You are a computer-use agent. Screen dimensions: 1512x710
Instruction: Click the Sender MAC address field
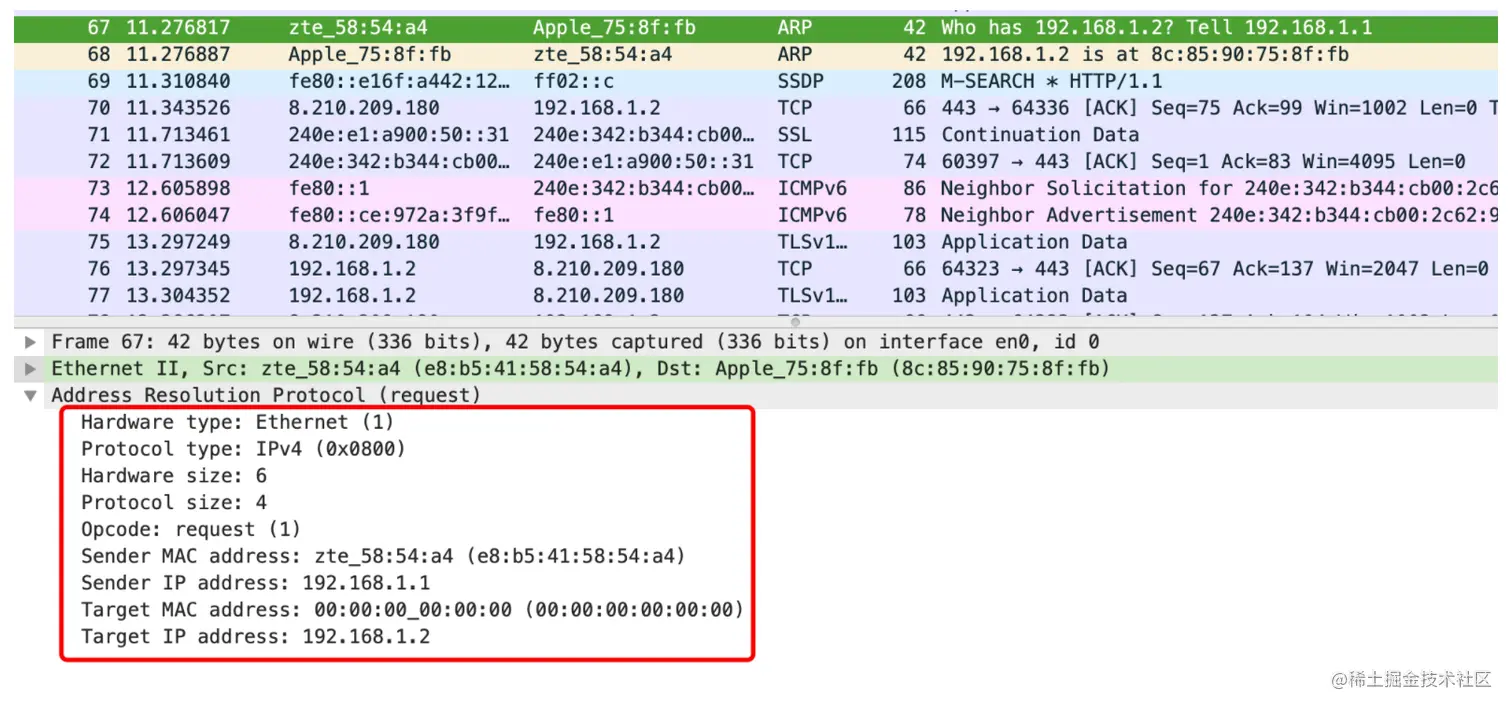coord(383,556)
